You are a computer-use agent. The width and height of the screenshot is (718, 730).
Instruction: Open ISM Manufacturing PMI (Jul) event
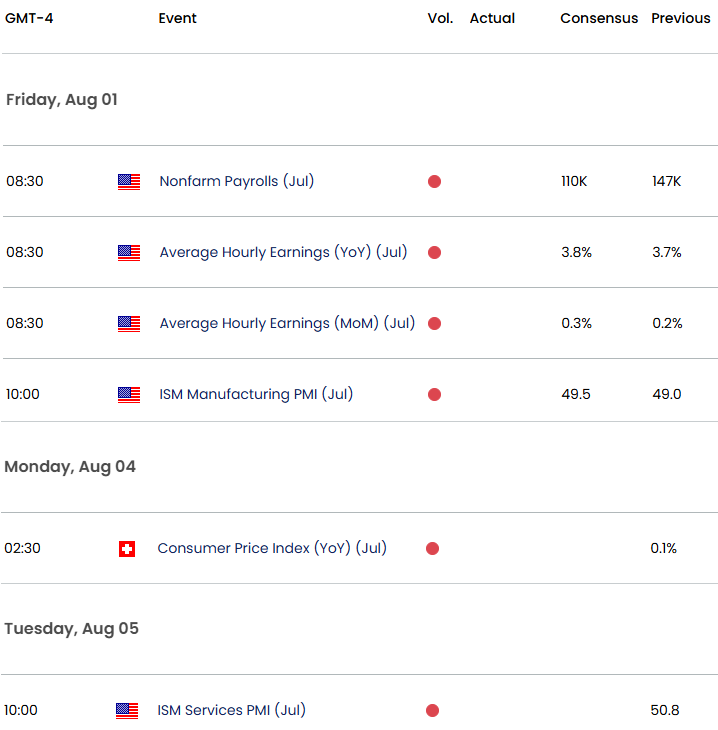click(x=256, y=394)
